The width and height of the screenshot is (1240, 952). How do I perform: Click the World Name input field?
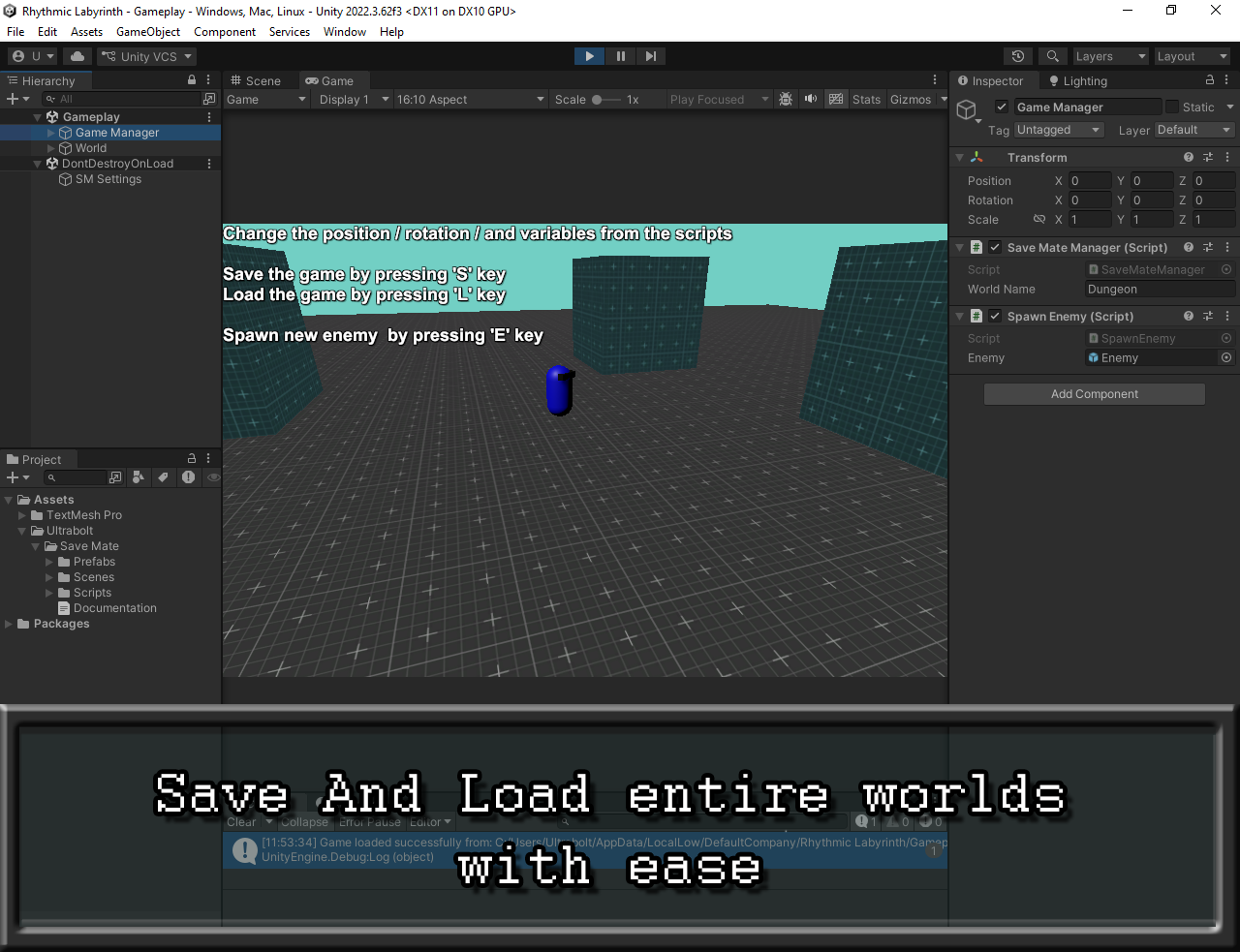(x=1161, y=289)
